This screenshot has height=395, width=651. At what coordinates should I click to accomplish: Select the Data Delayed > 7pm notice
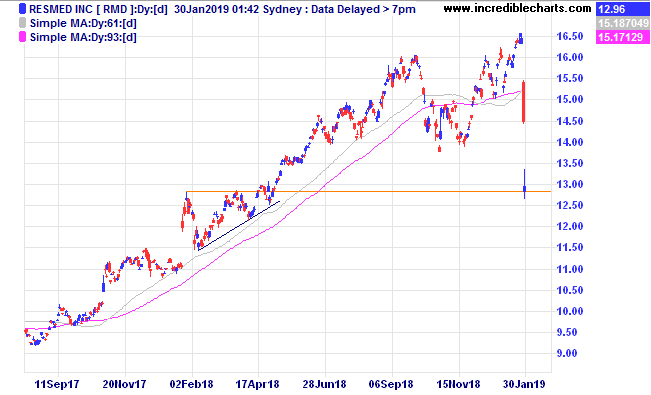click(x=364, y=9)
